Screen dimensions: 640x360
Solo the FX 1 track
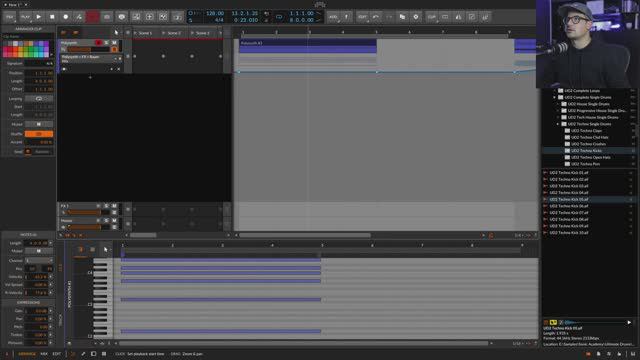point(107,206)
